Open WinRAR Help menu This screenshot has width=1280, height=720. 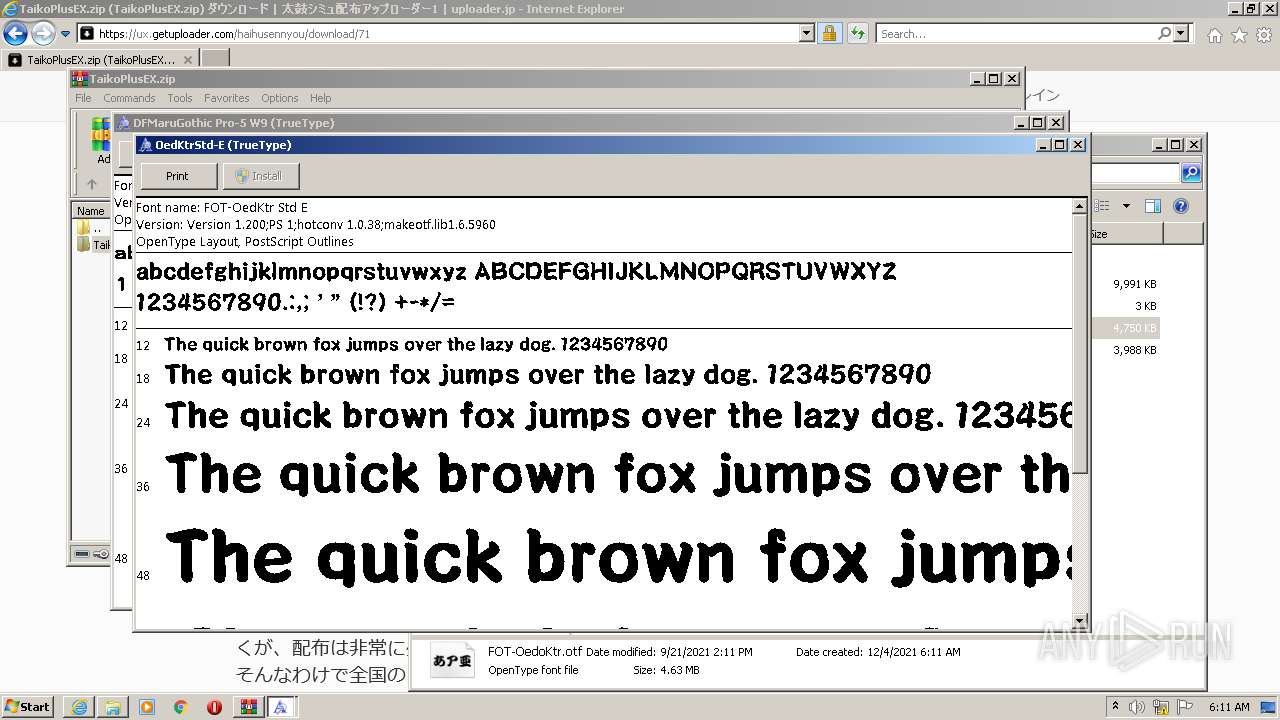320,98
